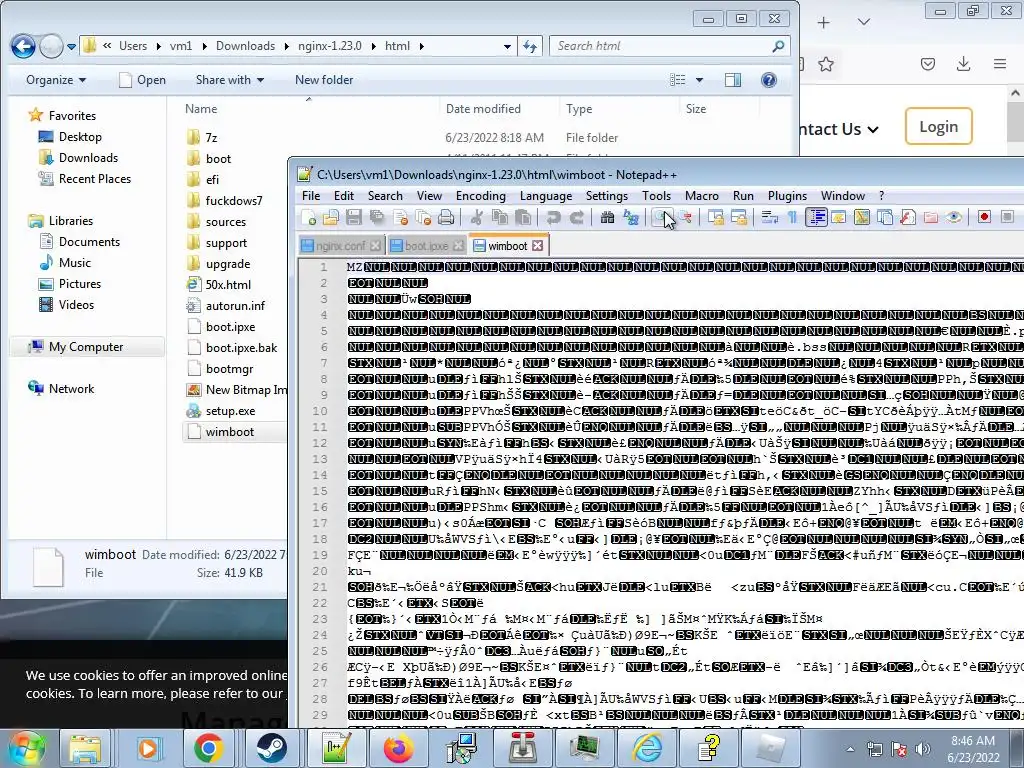Toggle Word Wrap in Notepad++ toolbar
The height and width of the screenshot is (768, 1024).
coord(770,217)
